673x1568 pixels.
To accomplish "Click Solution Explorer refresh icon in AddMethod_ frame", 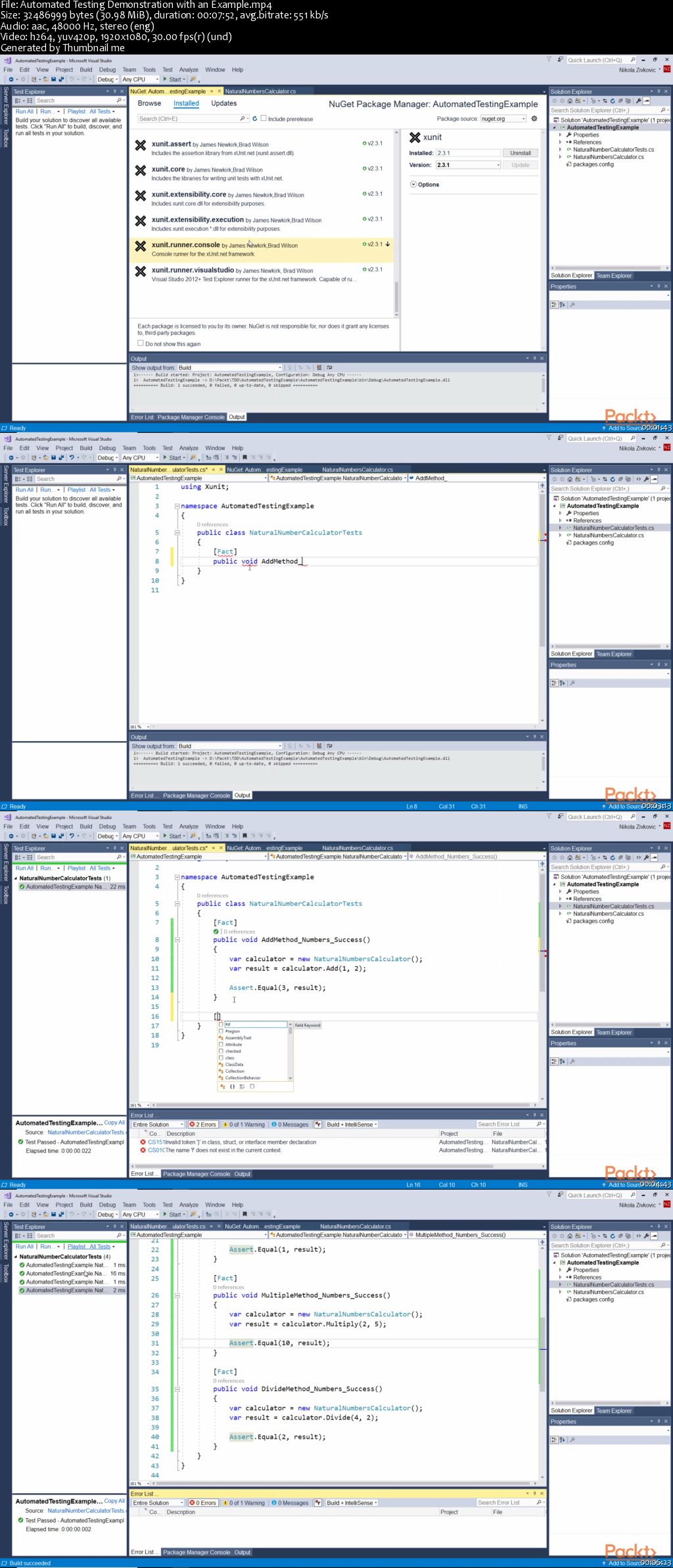I will coord(613,480).
